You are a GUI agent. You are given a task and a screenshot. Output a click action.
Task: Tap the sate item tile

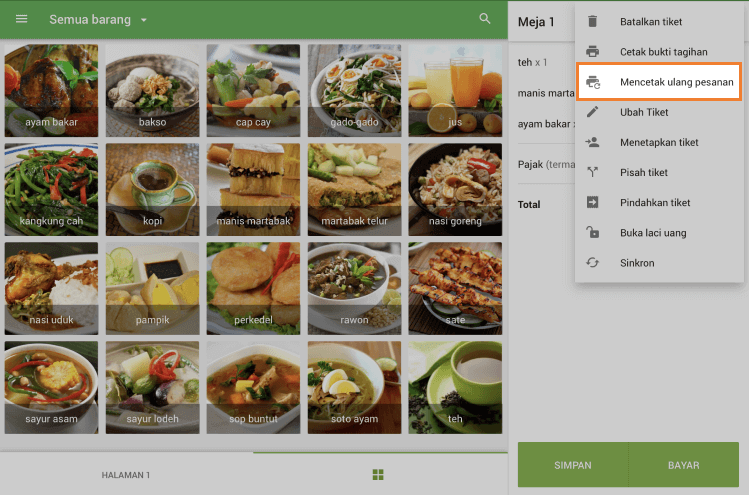[455, 288]
